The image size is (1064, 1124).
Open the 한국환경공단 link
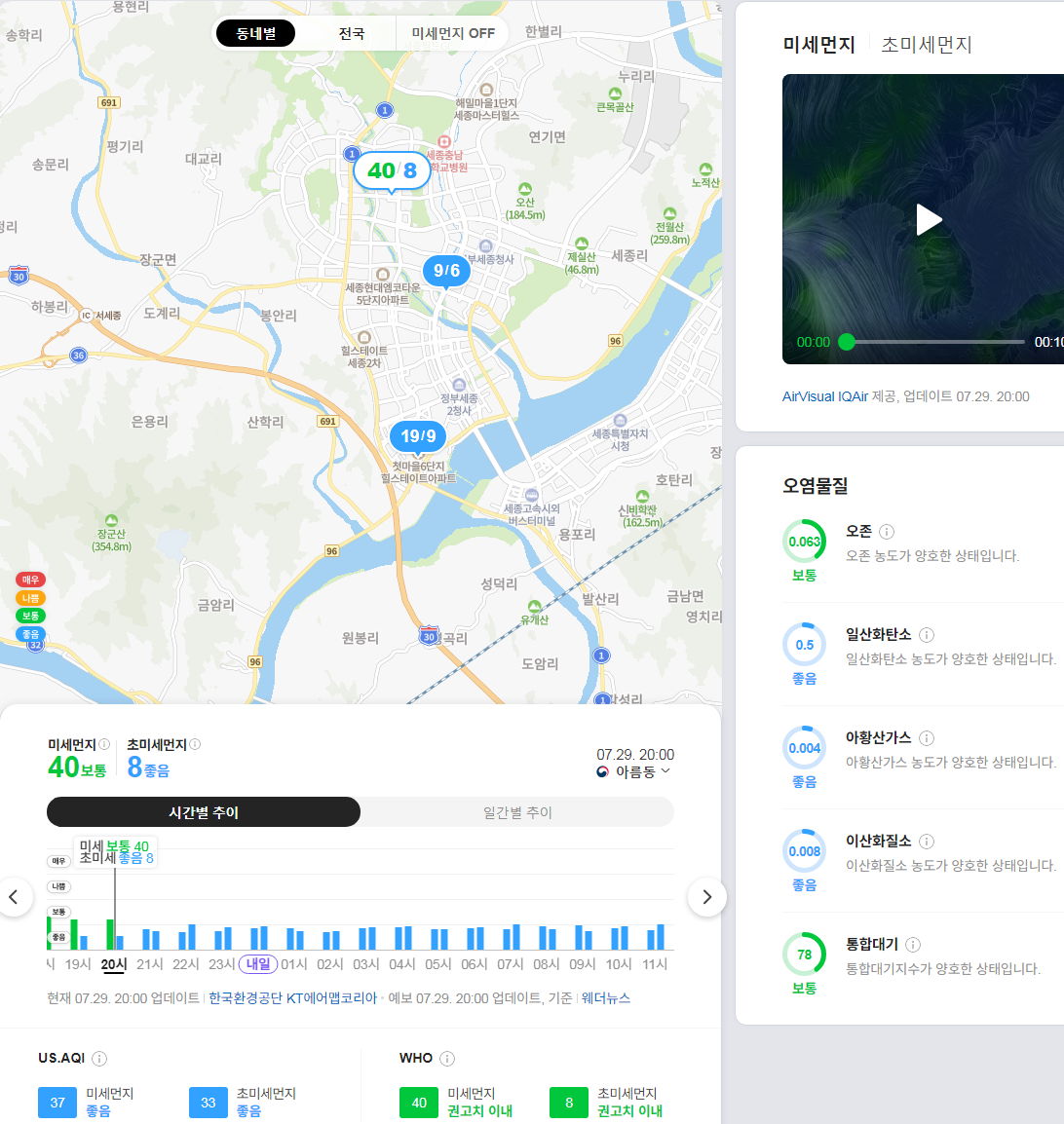coord(246,997)
